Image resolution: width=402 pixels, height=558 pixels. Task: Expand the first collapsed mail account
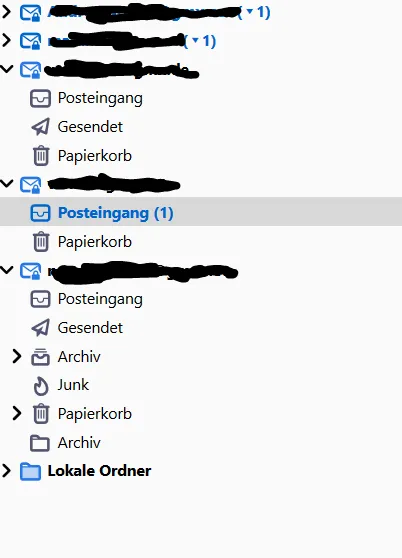(x=6, y=12)
